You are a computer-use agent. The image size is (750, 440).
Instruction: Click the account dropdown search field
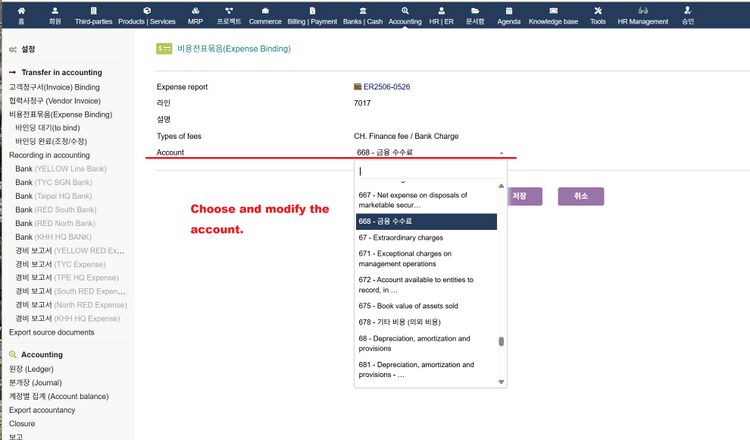(x=428, y=171)
